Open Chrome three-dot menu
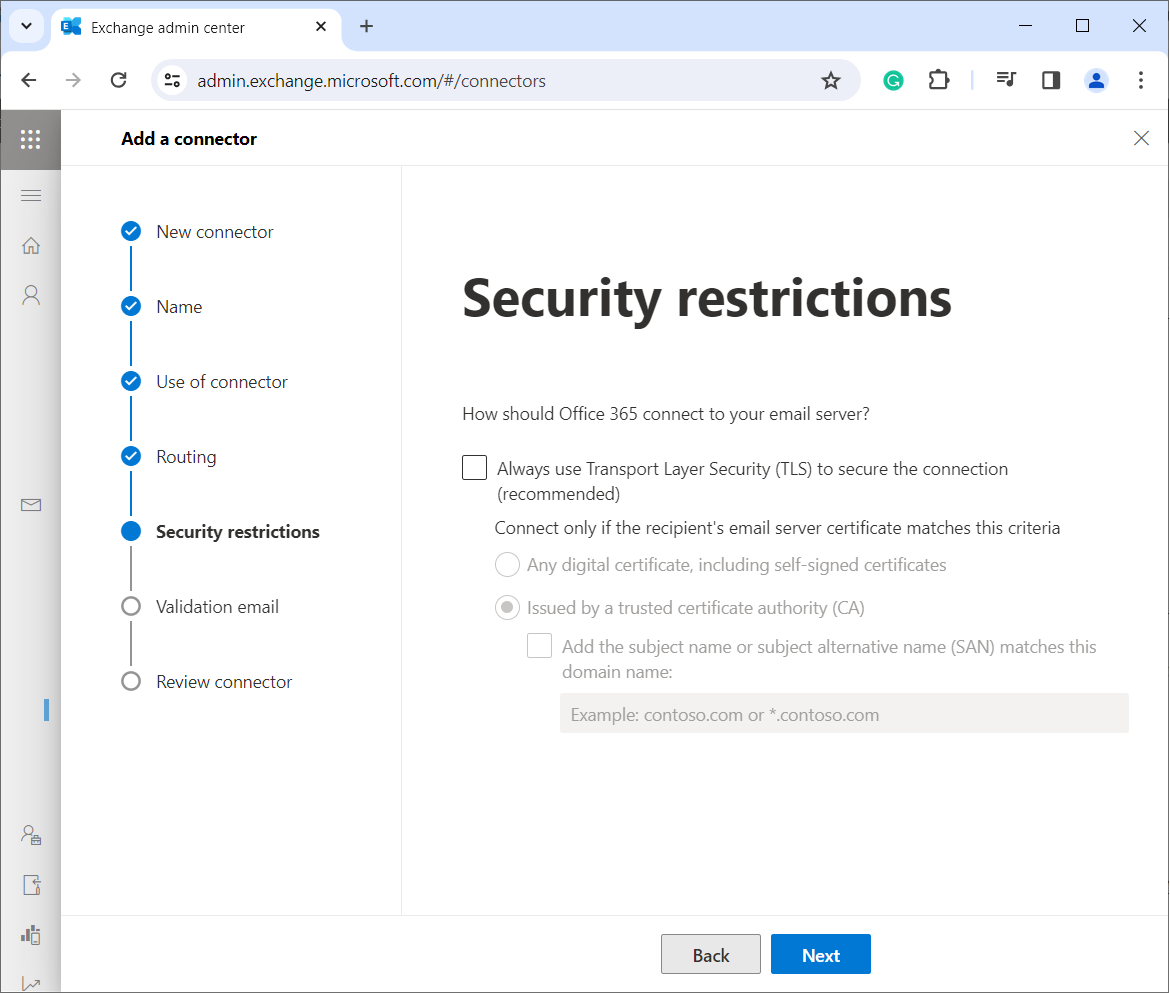 (1141, 81)
